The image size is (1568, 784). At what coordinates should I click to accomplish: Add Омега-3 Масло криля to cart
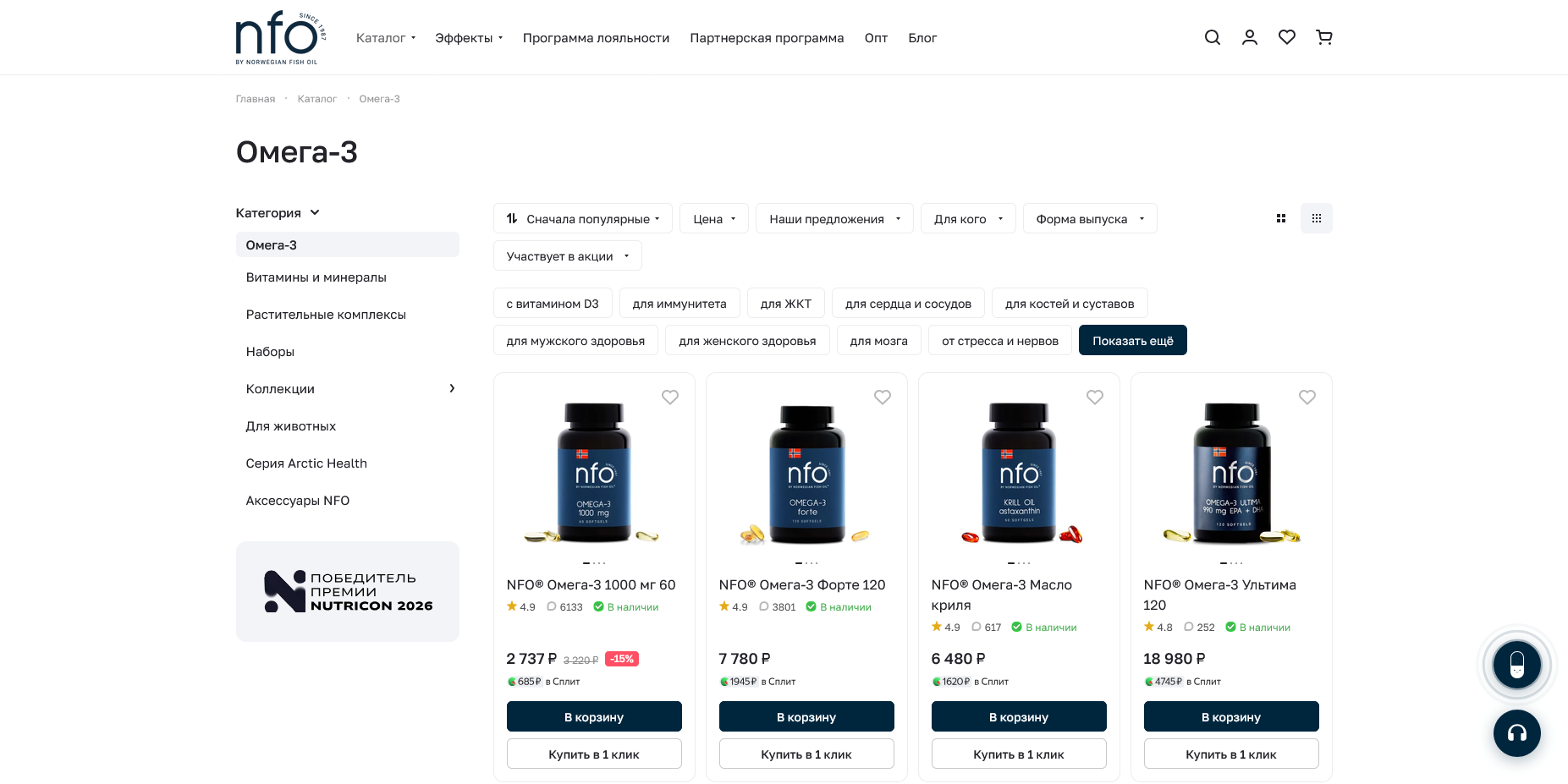1019,716
